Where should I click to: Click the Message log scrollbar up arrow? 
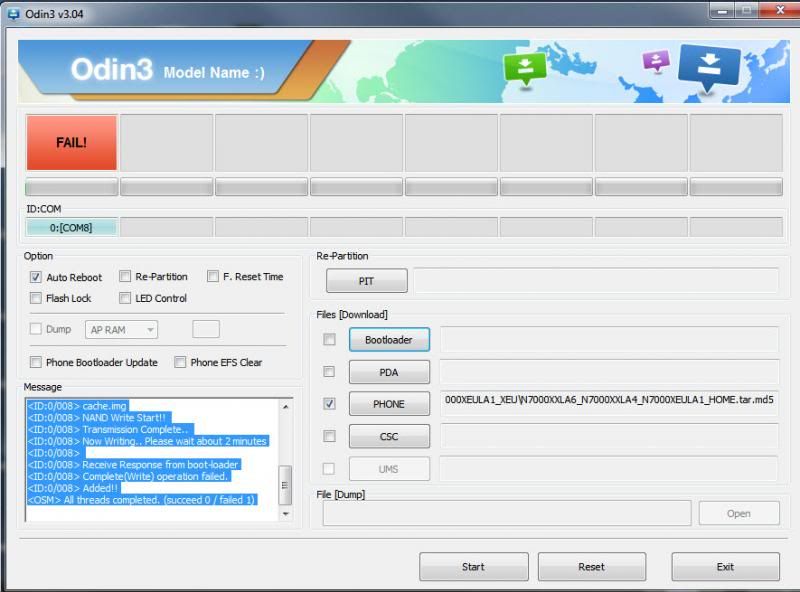286,407
